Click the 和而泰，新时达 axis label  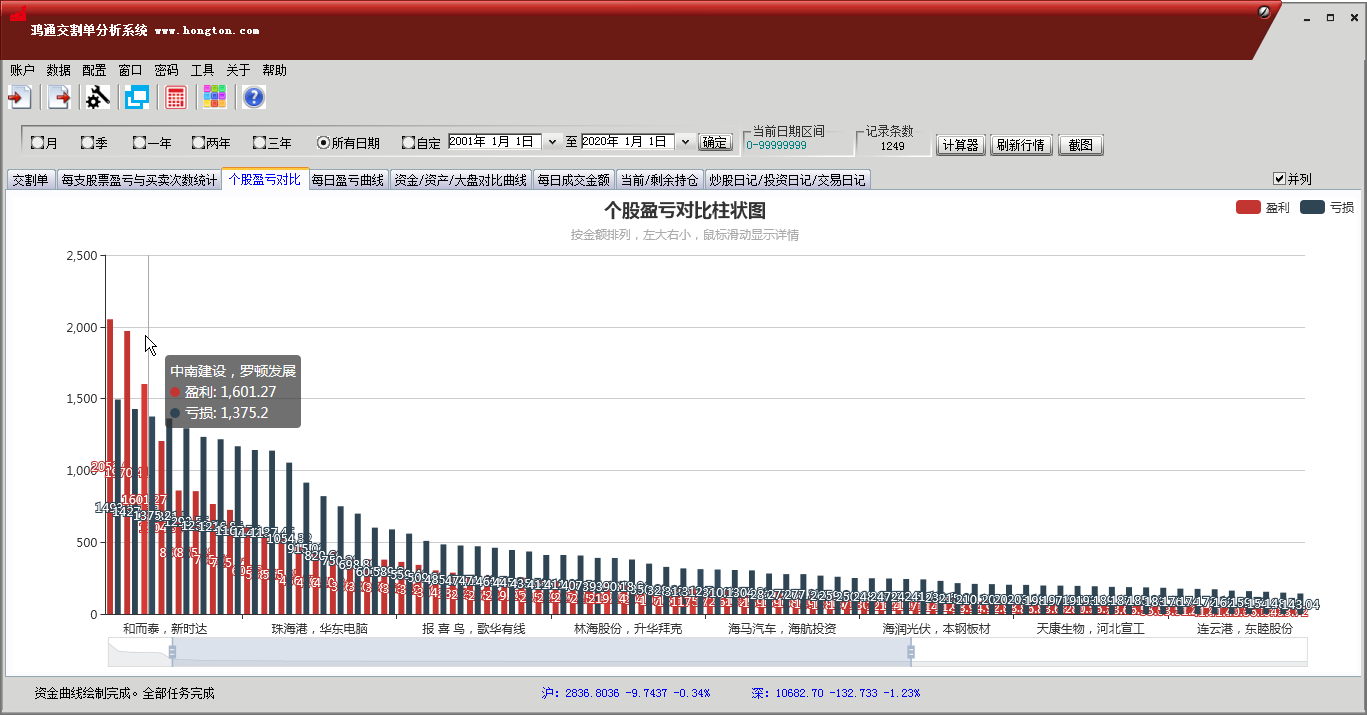click(165, 629)
